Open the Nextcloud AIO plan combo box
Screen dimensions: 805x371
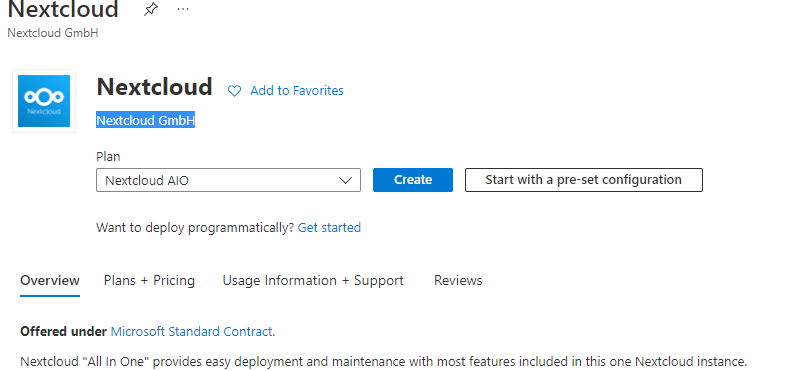tap(228, 180)
